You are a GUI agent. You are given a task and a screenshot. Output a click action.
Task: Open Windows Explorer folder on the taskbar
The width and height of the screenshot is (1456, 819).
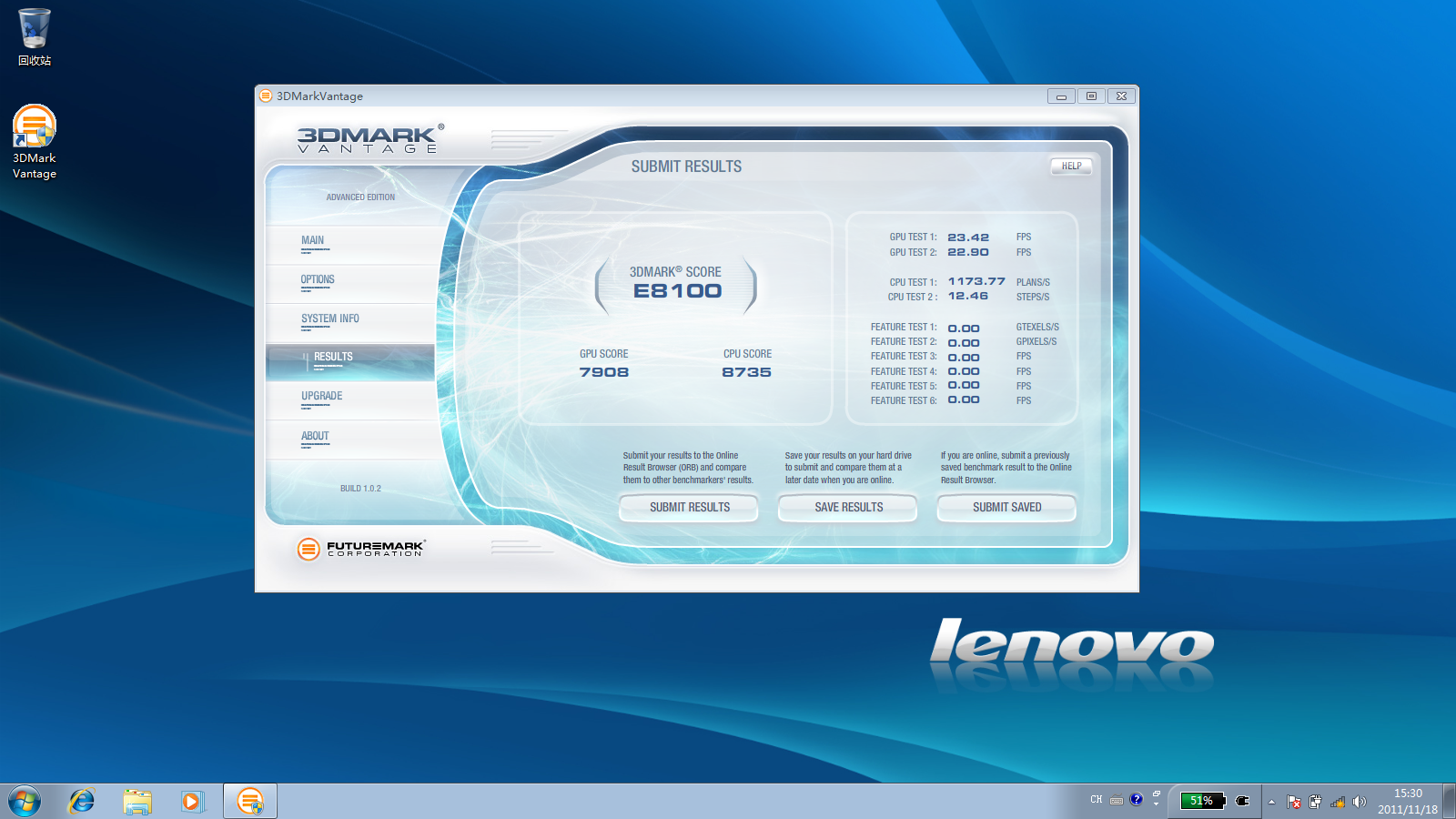pos(137,802)
